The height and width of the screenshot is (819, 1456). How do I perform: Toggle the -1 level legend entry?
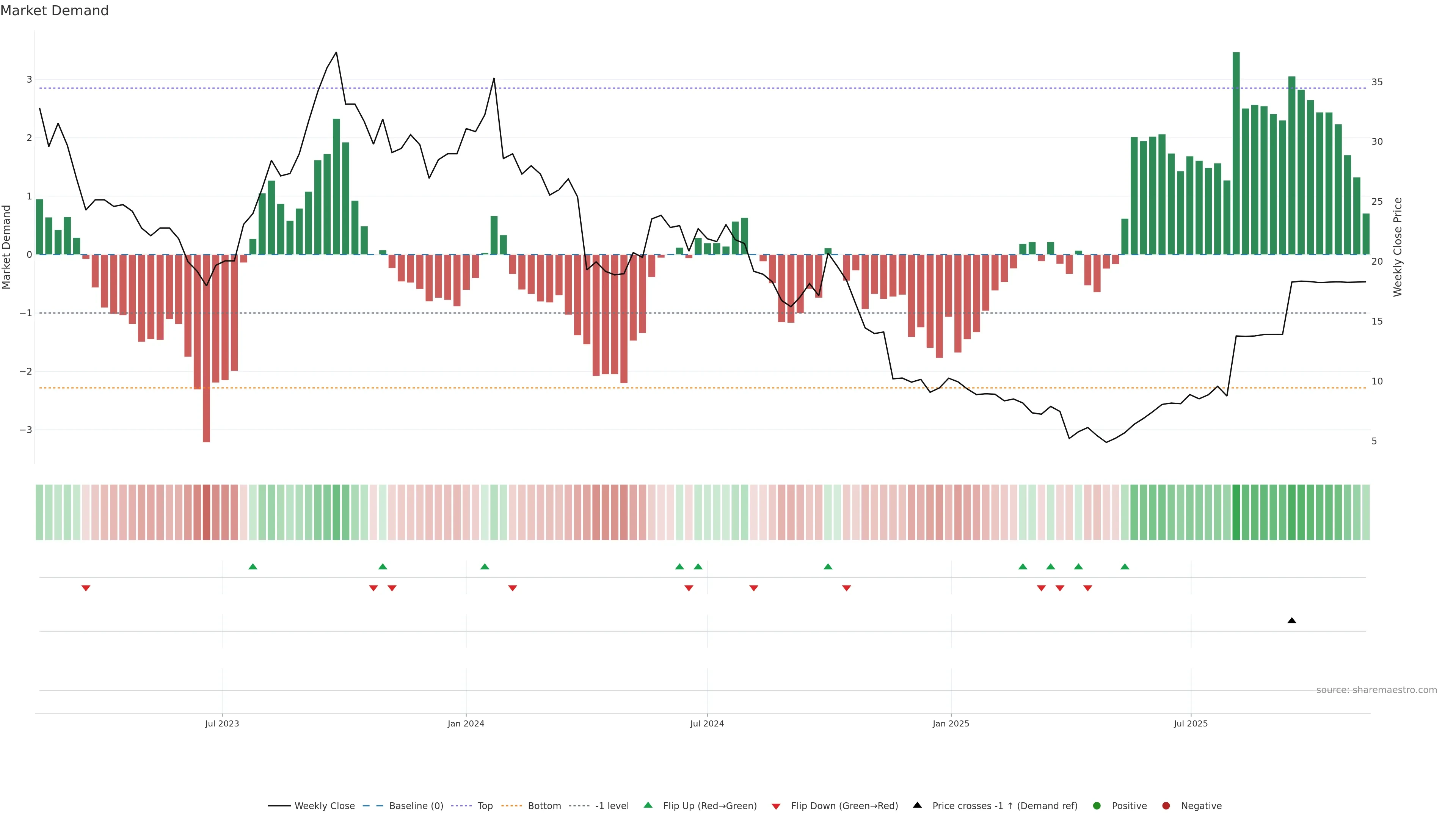click(x=612, y=806)
